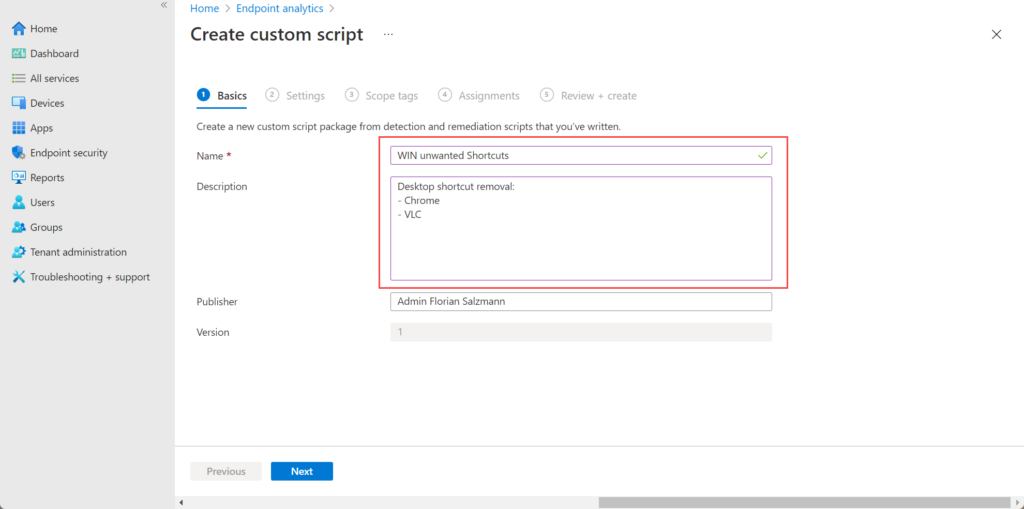Click the Endpoint security shield icon
This screenshot has height=509, width=1024.
tap(19, 153)
